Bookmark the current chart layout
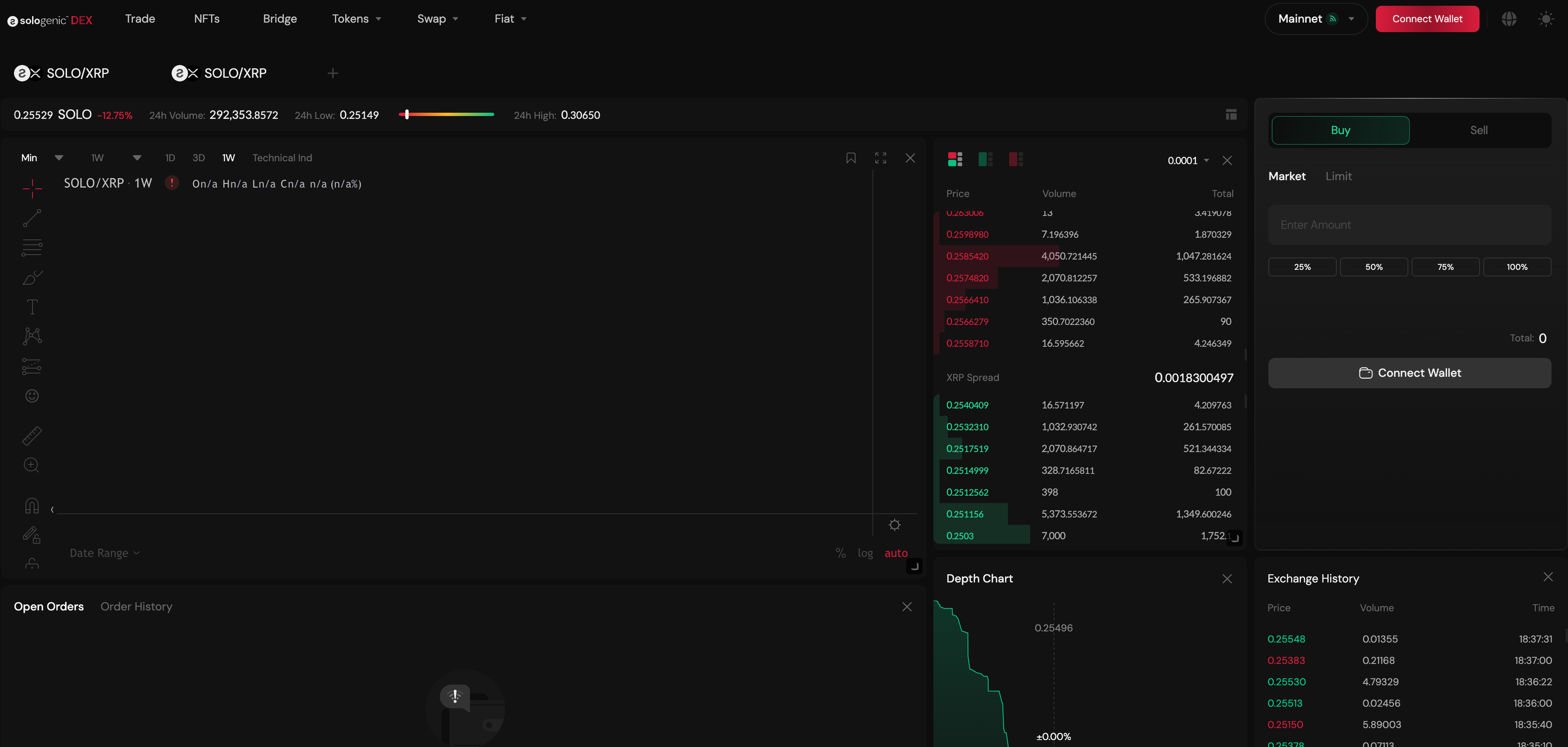1568x747 pixels. click(x=851, y=158)
